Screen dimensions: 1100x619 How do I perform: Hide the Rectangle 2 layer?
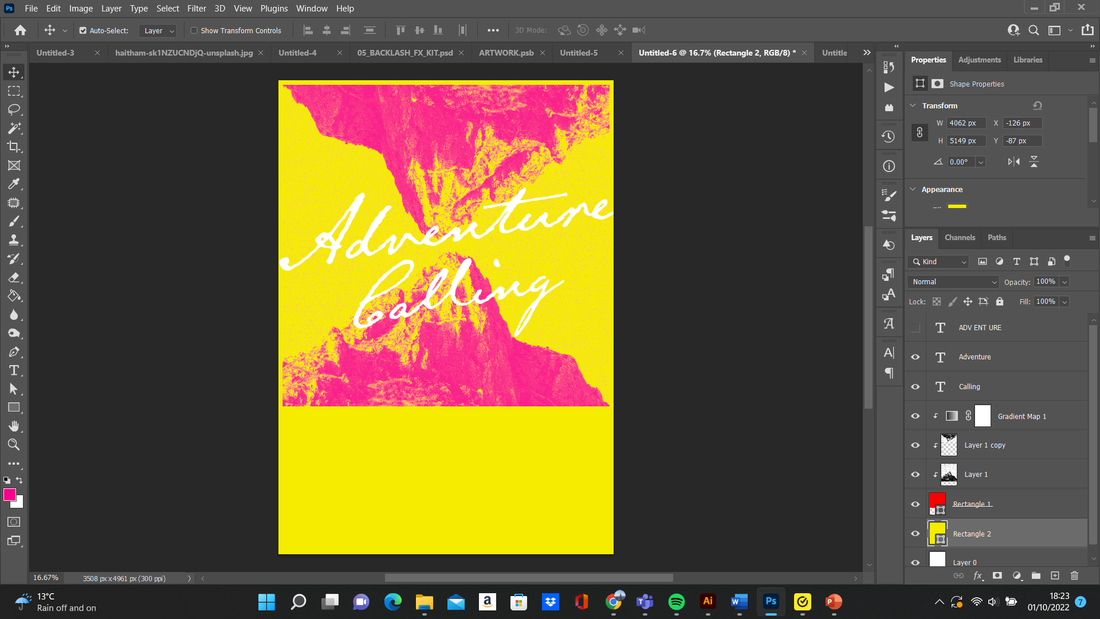(915, 534)
